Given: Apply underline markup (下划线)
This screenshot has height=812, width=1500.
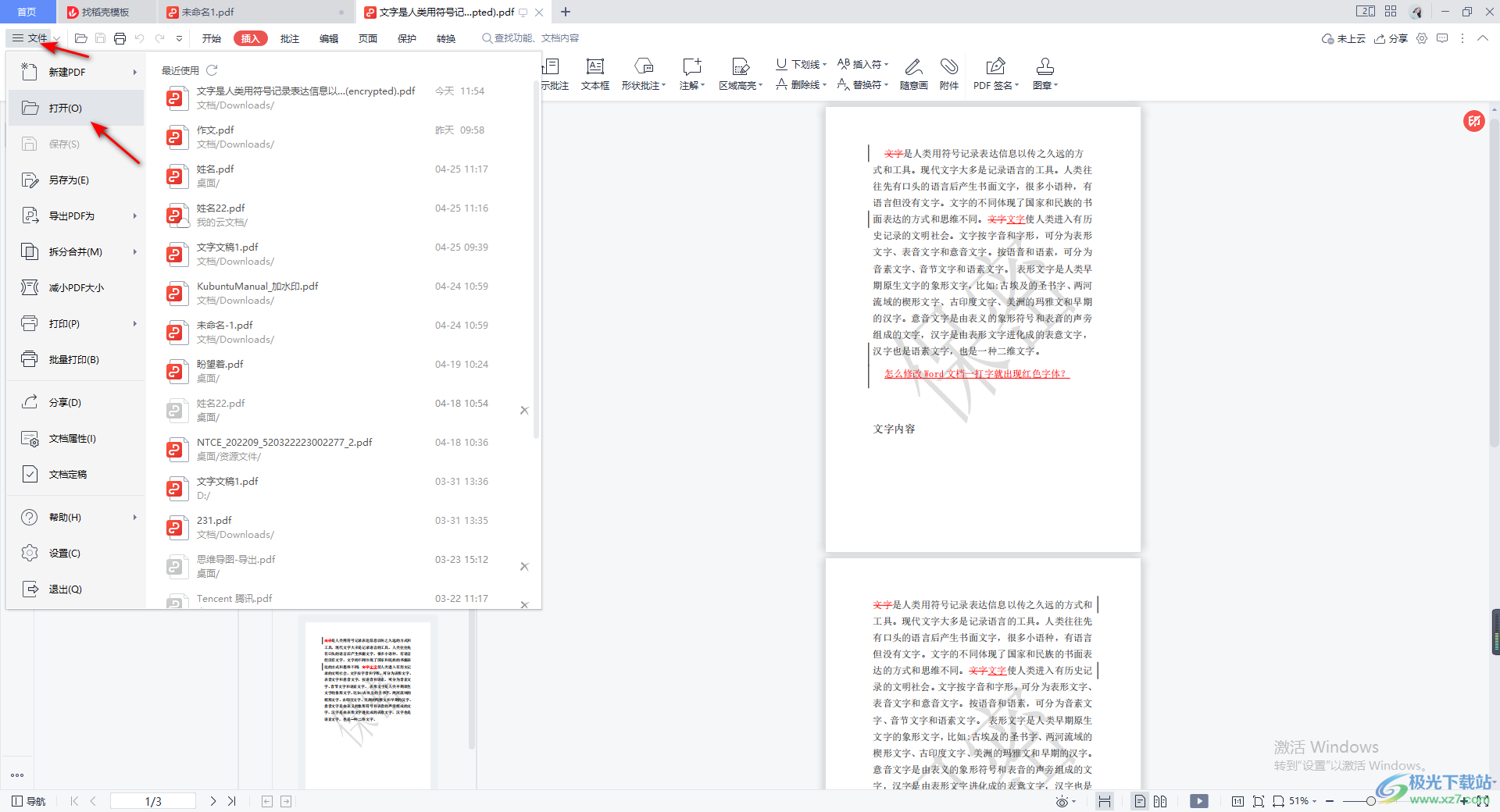Looking at the screenshot, I should tap(801, 64).
